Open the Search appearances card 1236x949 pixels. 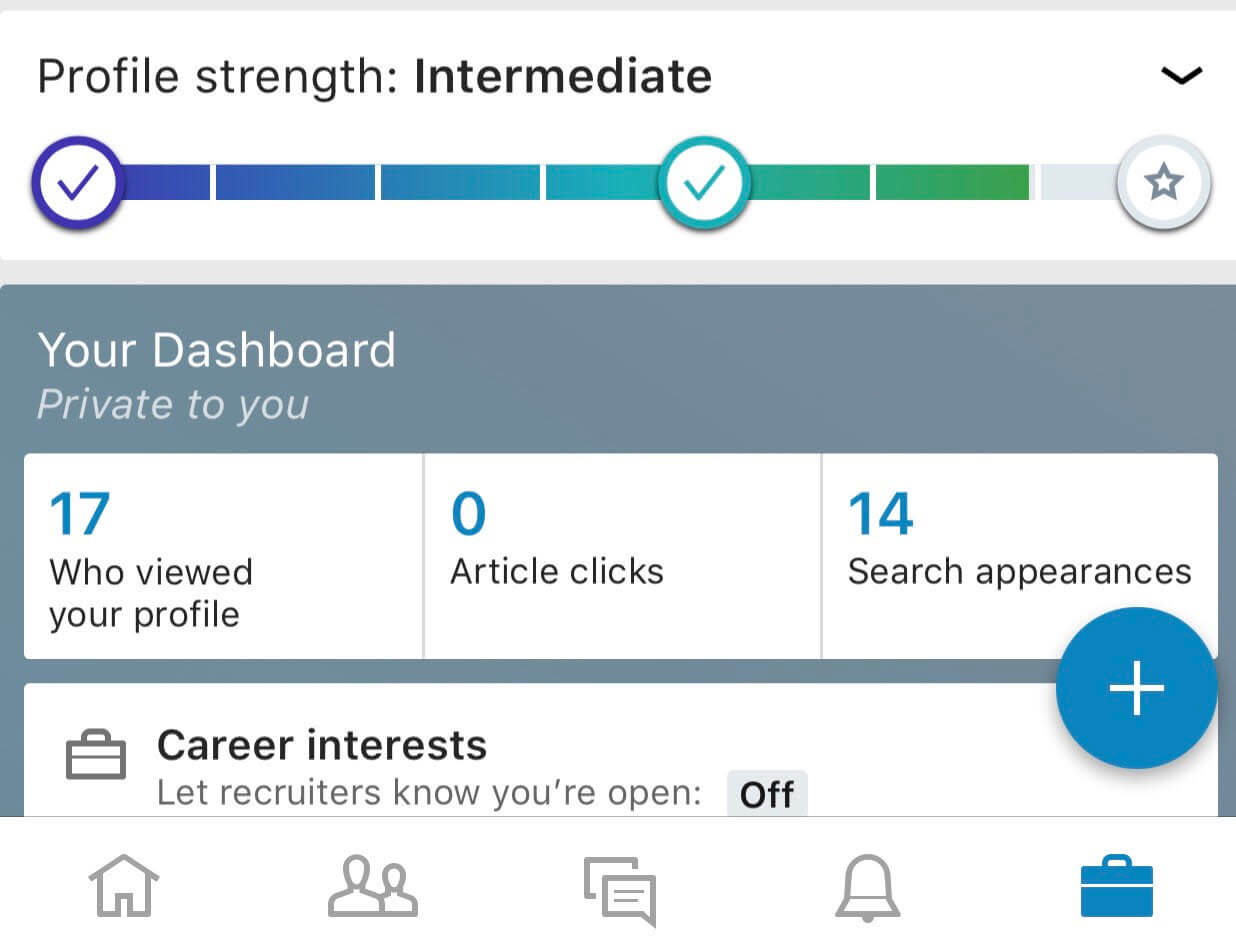(x=1020, y=556)
